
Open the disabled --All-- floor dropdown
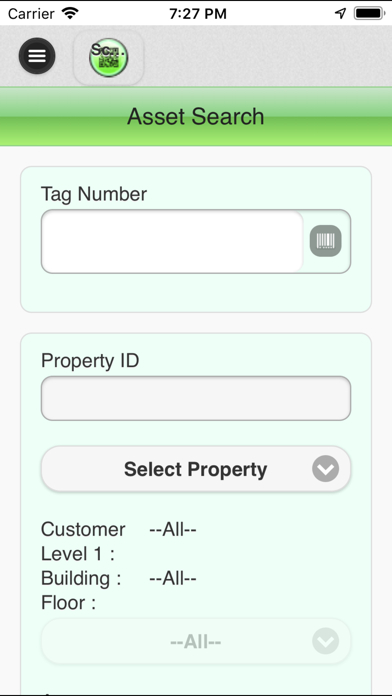point(196,641)
